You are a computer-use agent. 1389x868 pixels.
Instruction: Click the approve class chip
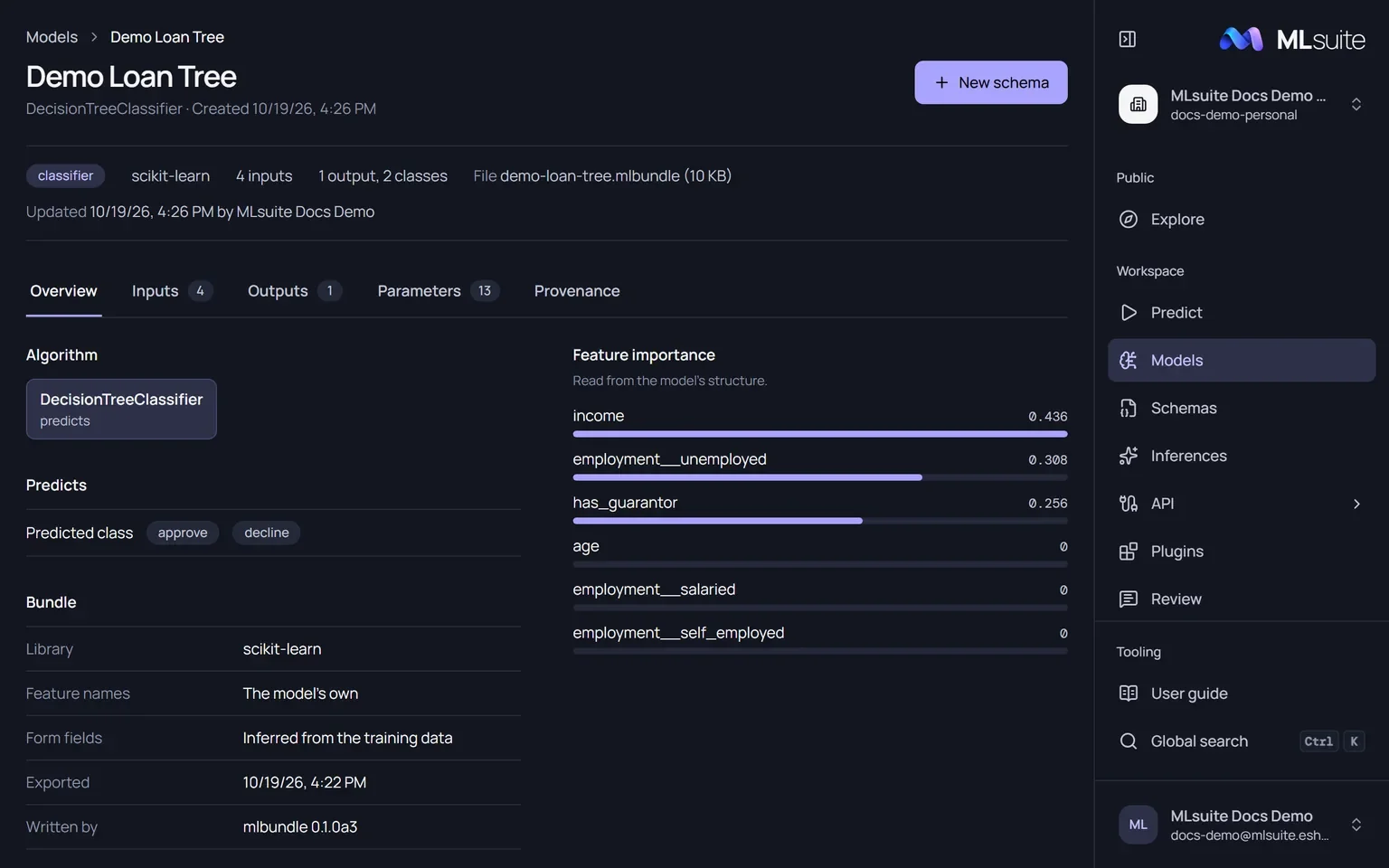point(183,533)
